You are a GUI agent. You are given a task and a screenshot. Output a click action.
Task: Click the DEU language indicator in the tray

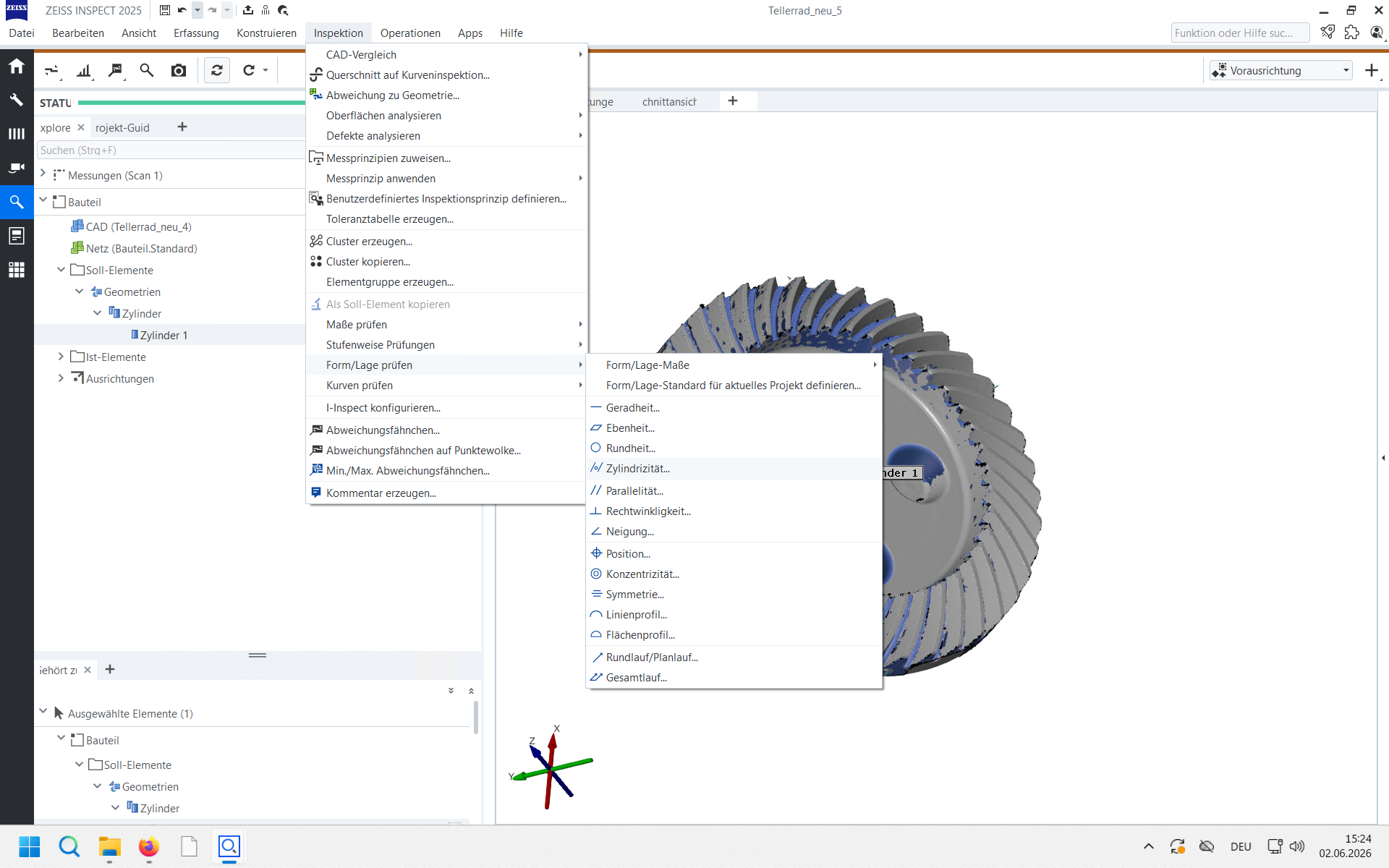(1241, 846)
